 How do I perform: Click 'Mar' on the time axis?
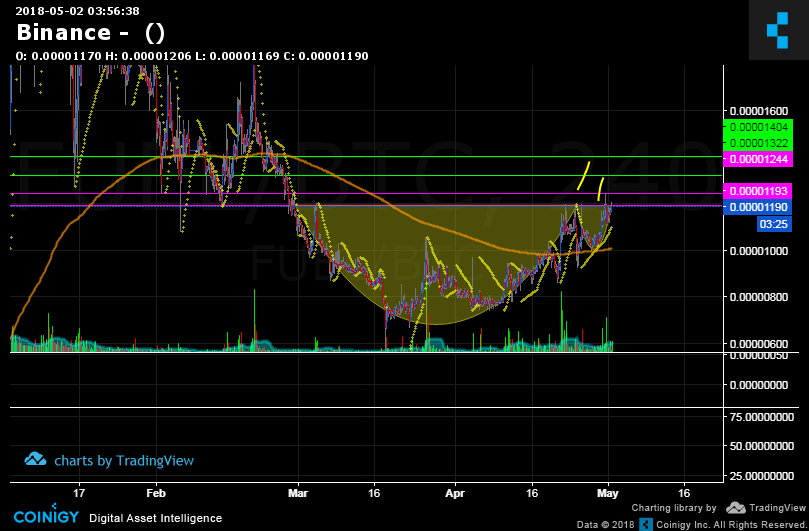298,493
